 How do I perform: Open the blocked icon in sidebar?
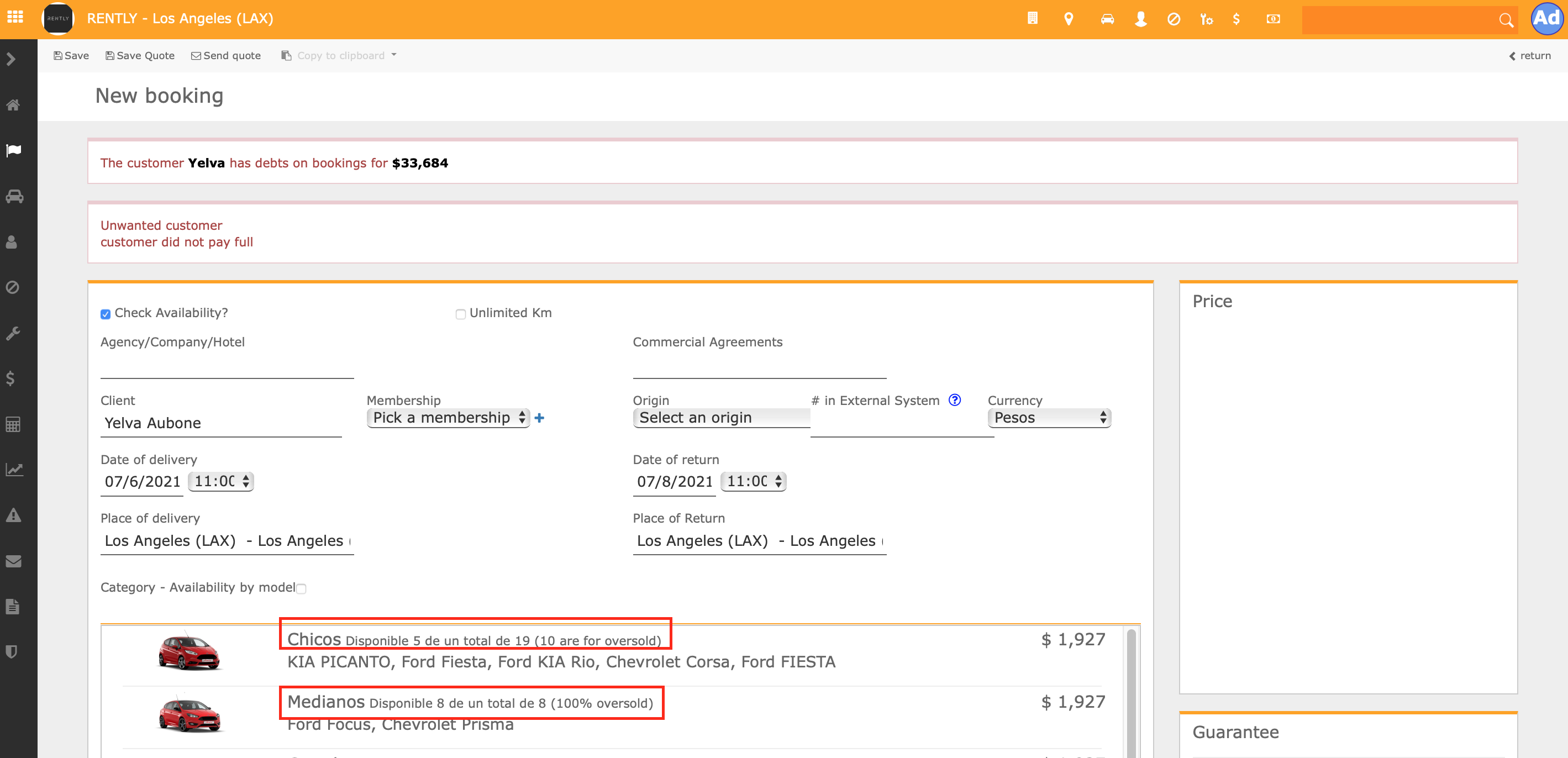coord(12,287)
